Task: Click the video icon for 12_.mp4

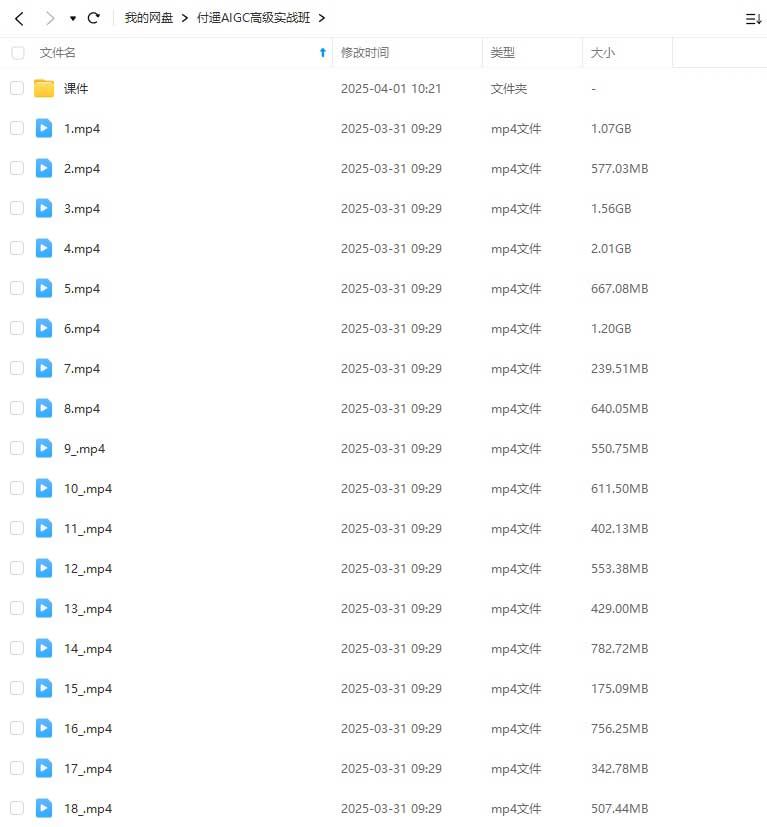Action: pos(44,568)
